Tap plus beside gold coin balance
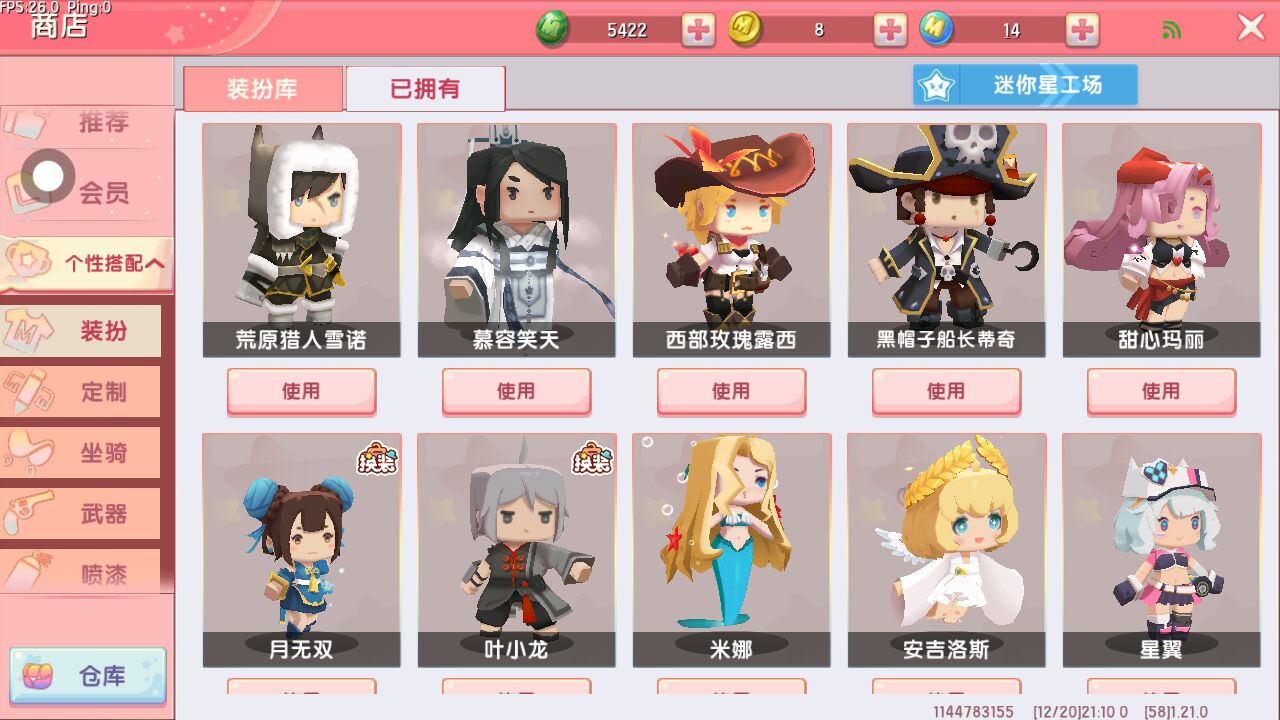The image size is (1280, 720). click(890, 30)
